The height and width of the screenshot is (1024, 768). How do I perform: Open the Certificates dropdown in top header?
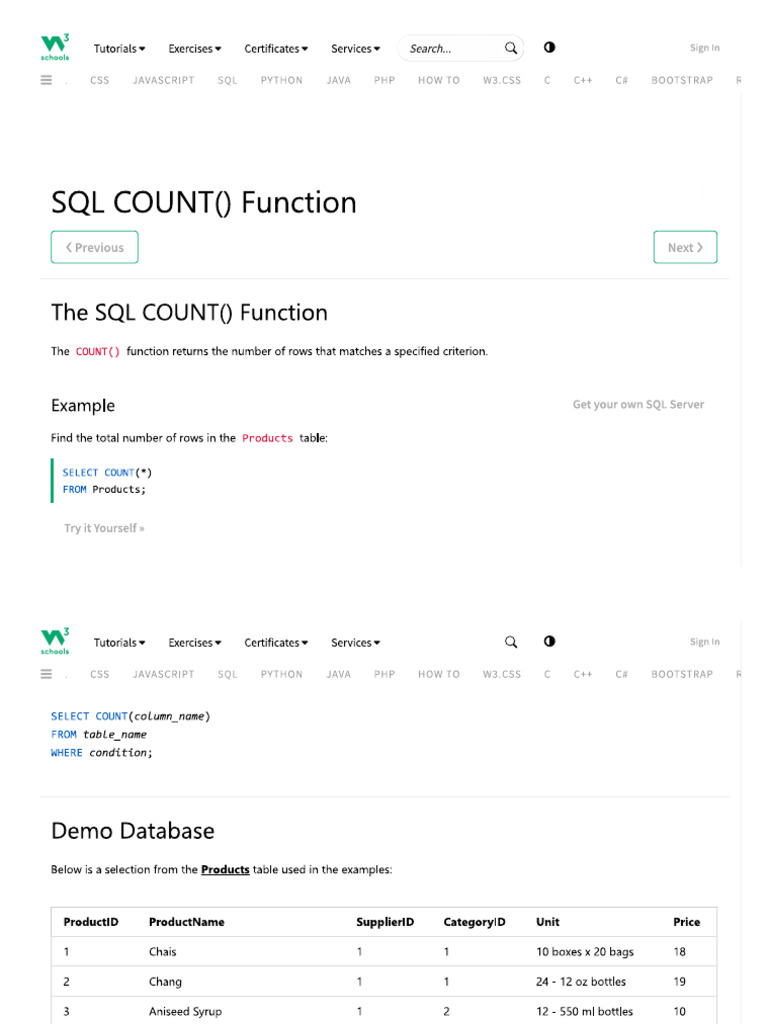click(x=276, y=48)
